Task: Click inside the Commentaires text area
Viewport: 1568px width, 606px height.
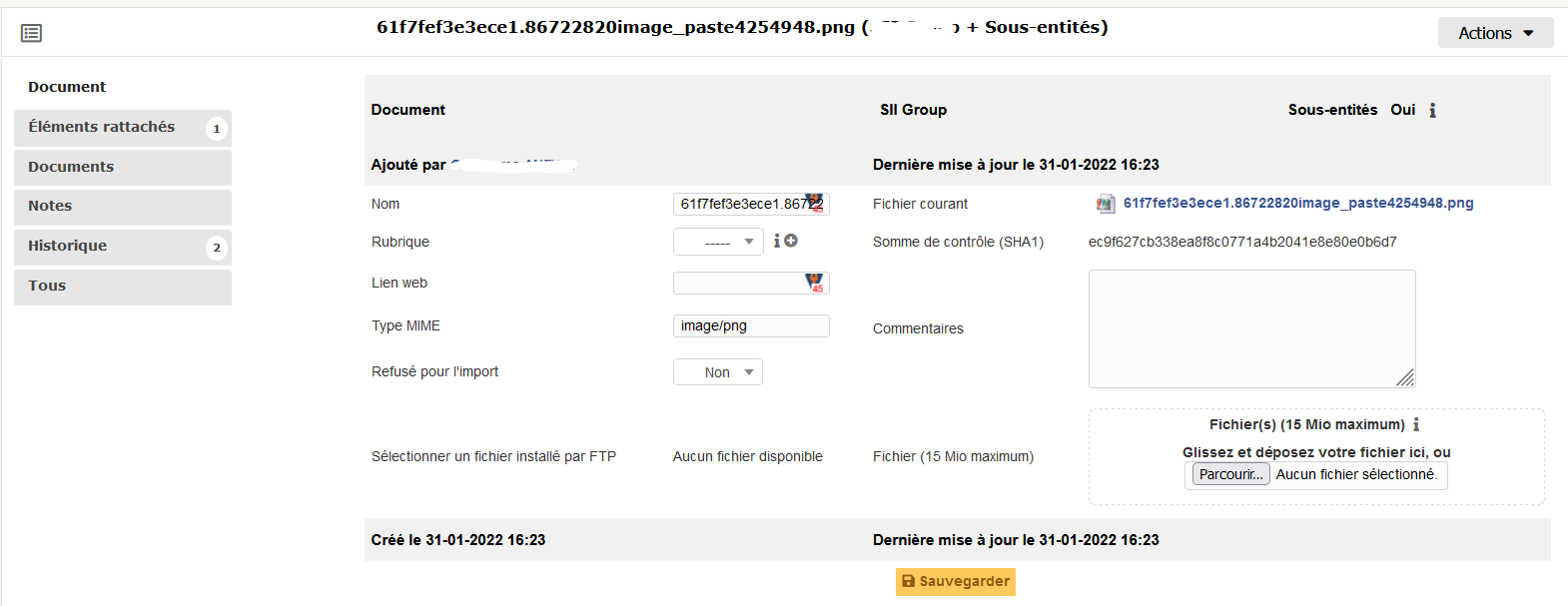Action: point(1251,329)
